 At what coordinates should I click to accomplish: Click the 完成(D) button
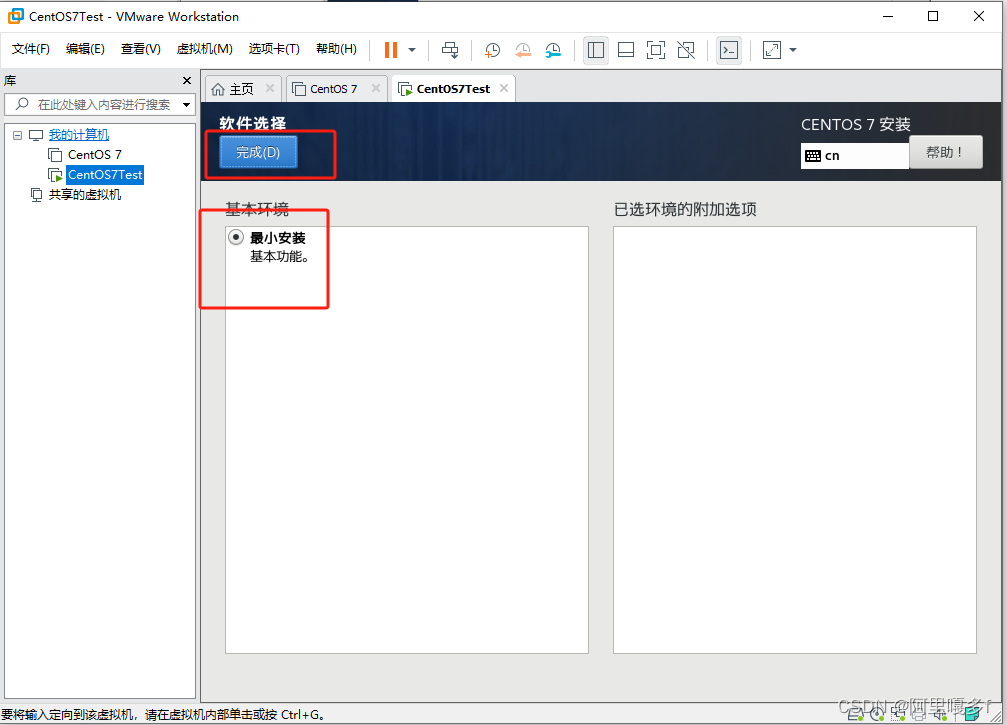(x=258, y=152)
